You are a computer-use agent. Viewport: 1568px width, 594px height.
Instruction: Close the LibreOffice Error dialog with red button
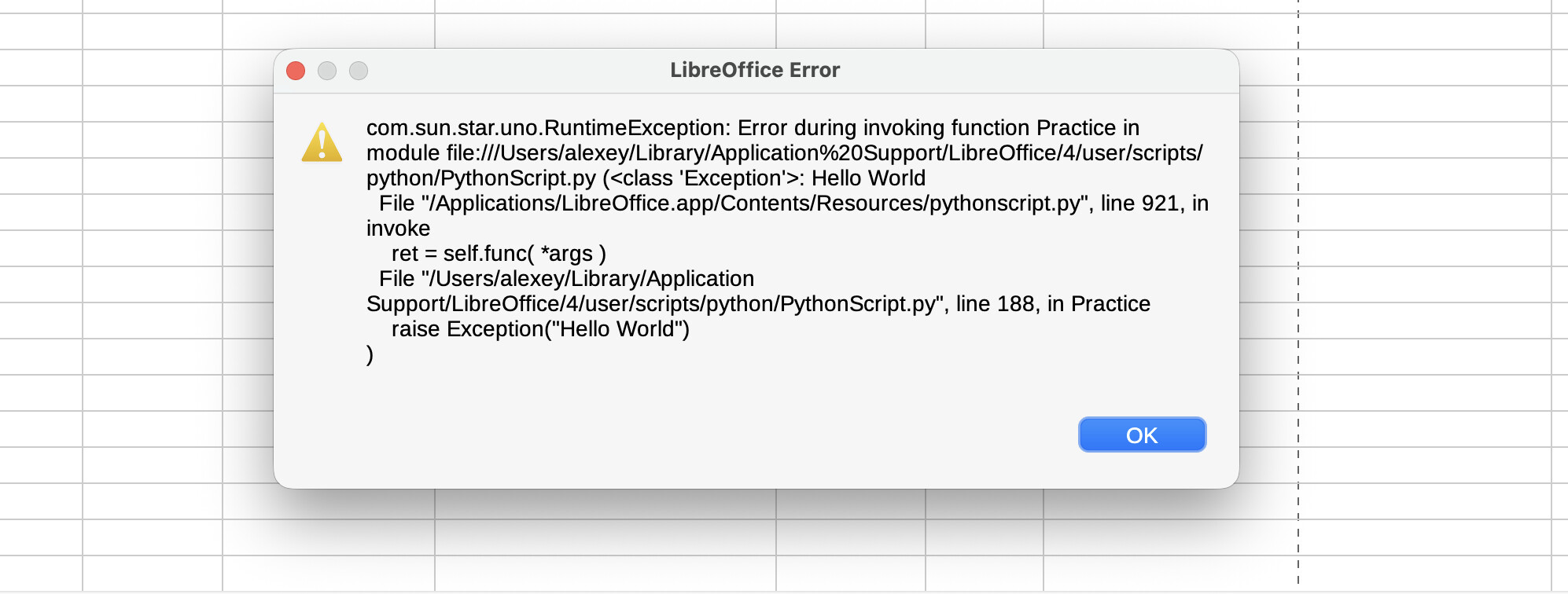(296, 71)
